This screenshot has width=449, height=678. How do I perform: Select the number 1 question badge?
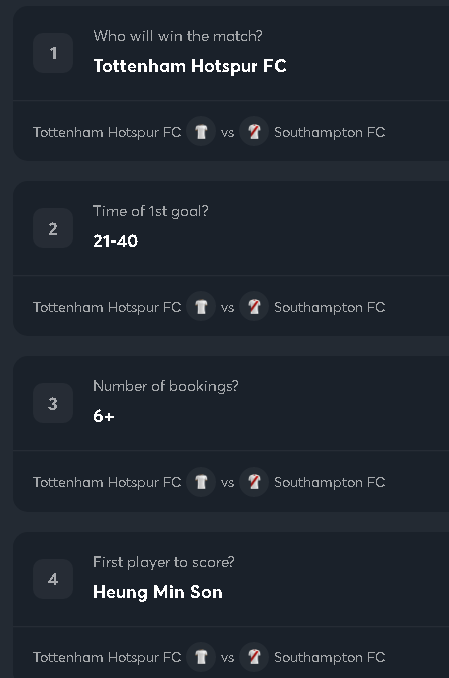point(53,53)
